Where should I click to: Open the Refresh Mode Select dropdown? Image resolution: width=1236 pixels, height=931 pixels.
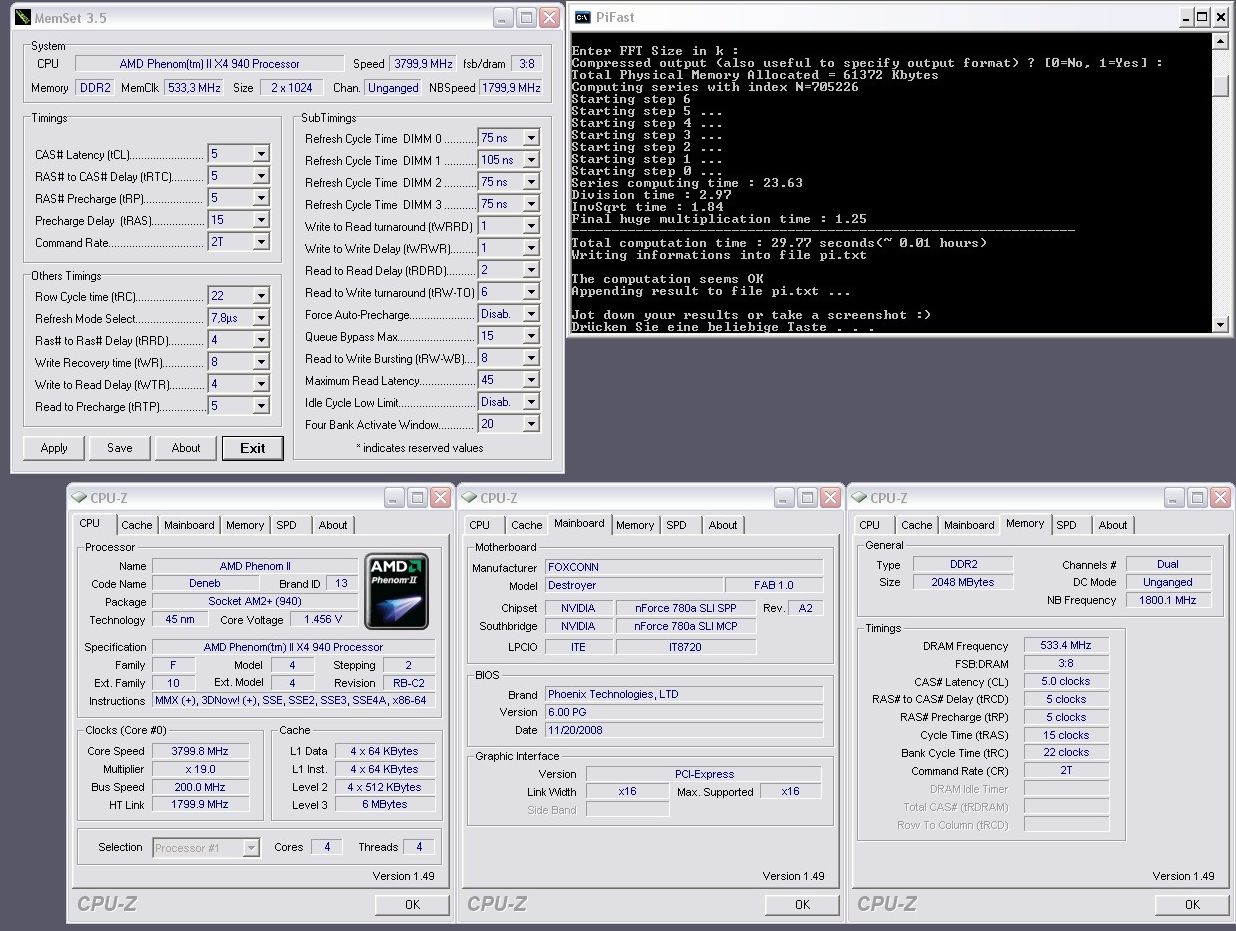[261, 318]
